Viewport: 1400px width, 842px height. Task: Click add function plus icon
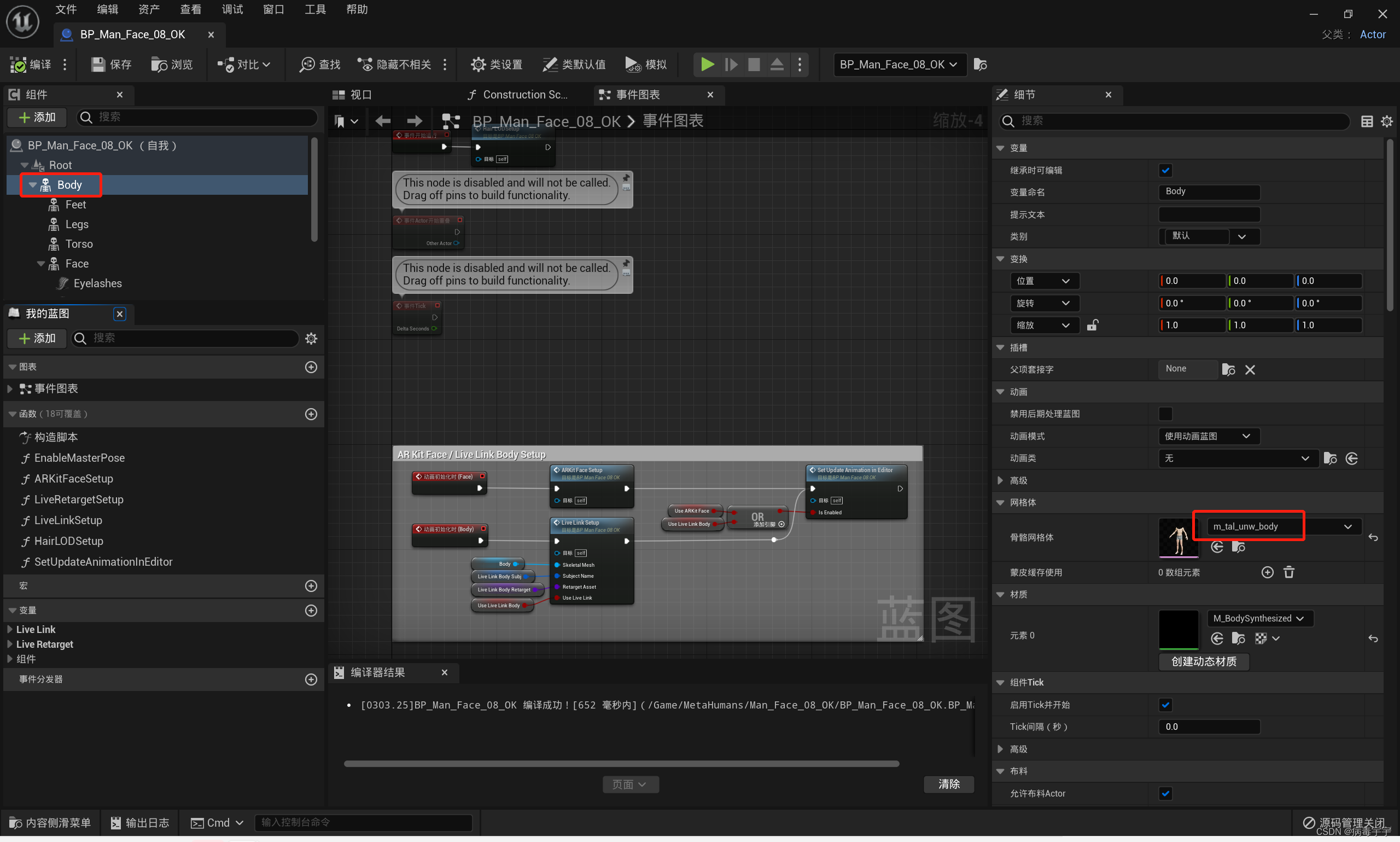click(x=311, y=414)
